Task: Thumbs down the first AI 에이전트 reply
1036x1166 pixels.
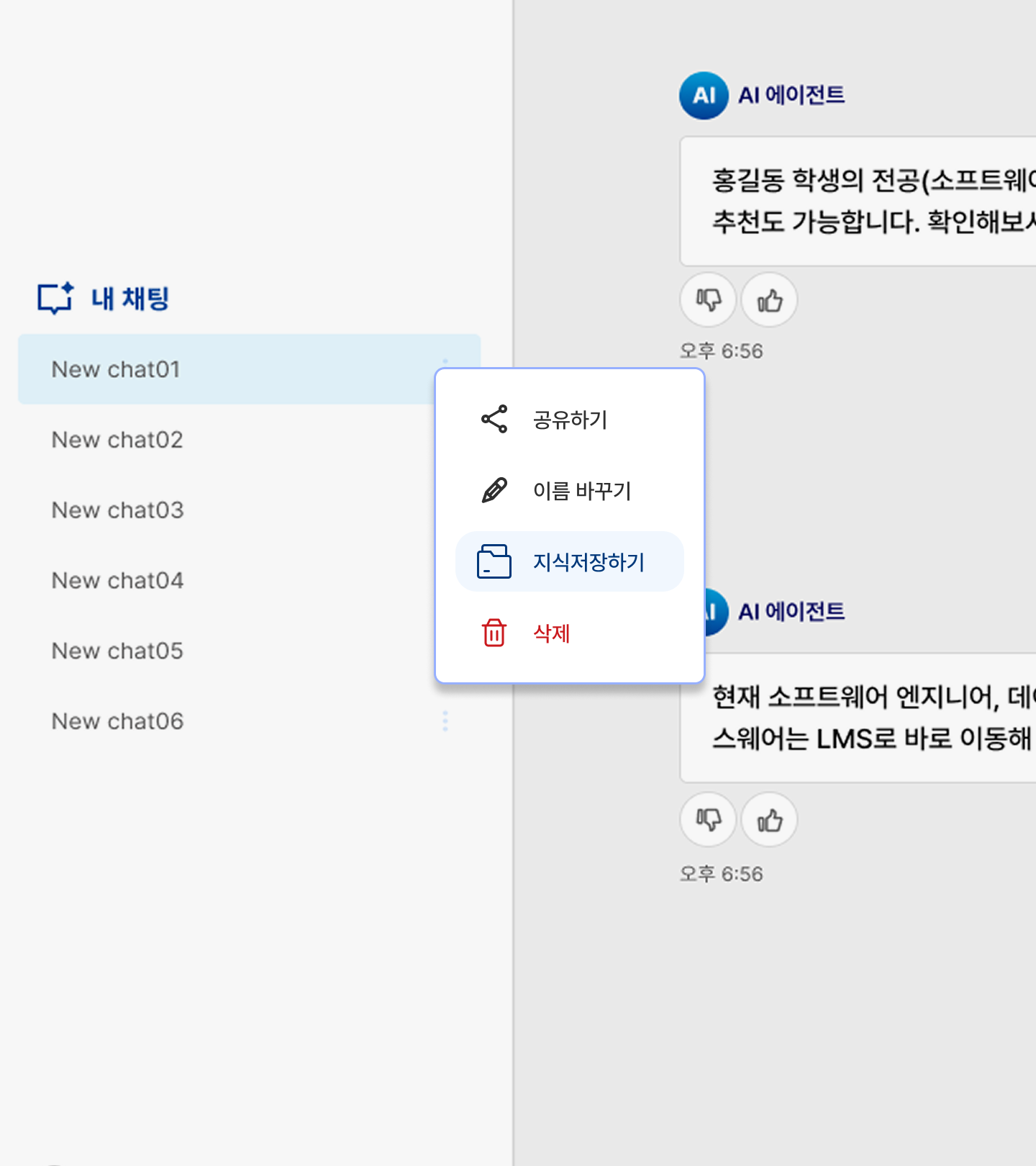Action: click(x=708, y=299)
